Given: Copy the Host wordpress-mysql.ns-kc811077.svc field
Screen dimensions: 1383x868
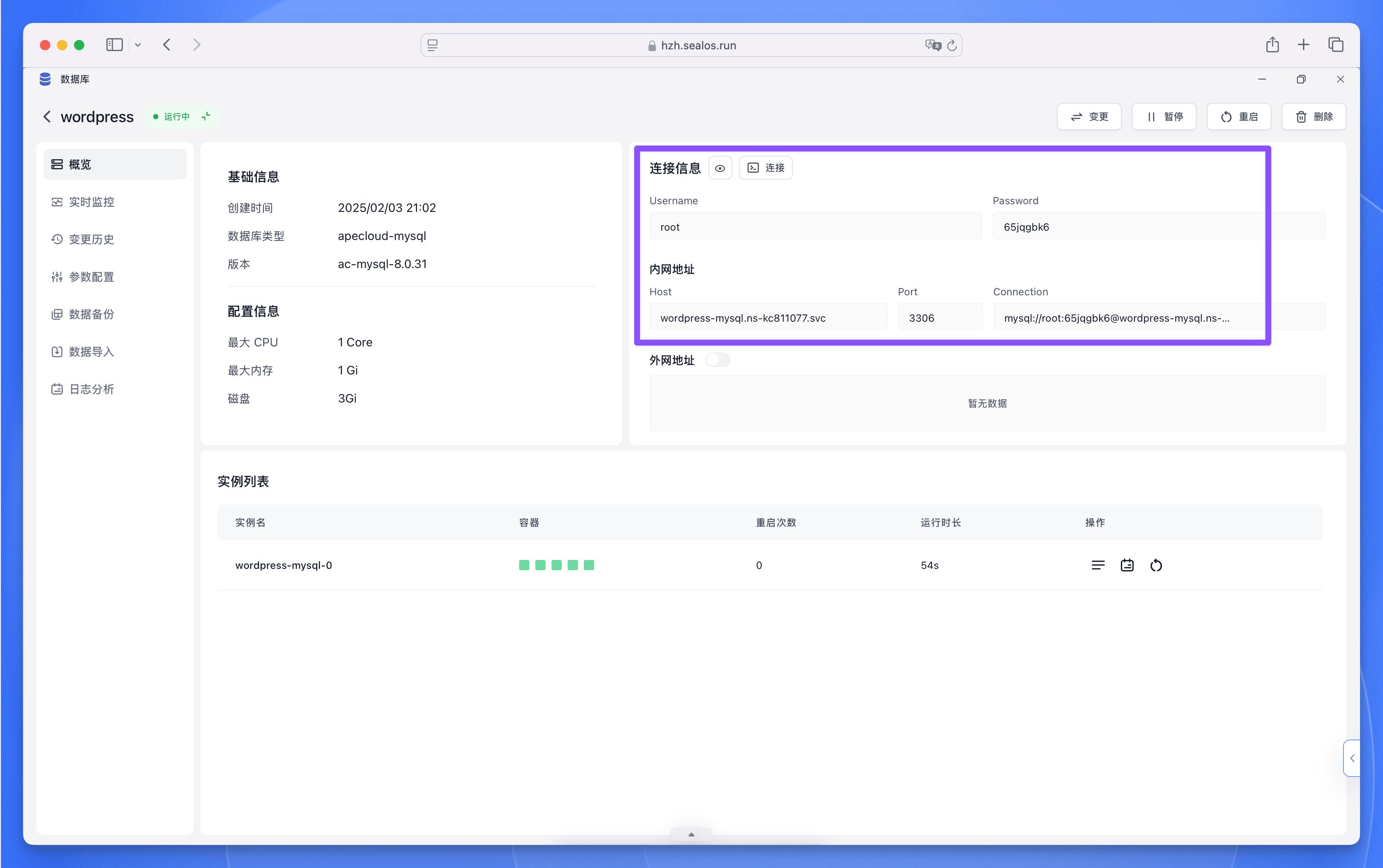Looking at the screenshot, I should coord(768,317).
